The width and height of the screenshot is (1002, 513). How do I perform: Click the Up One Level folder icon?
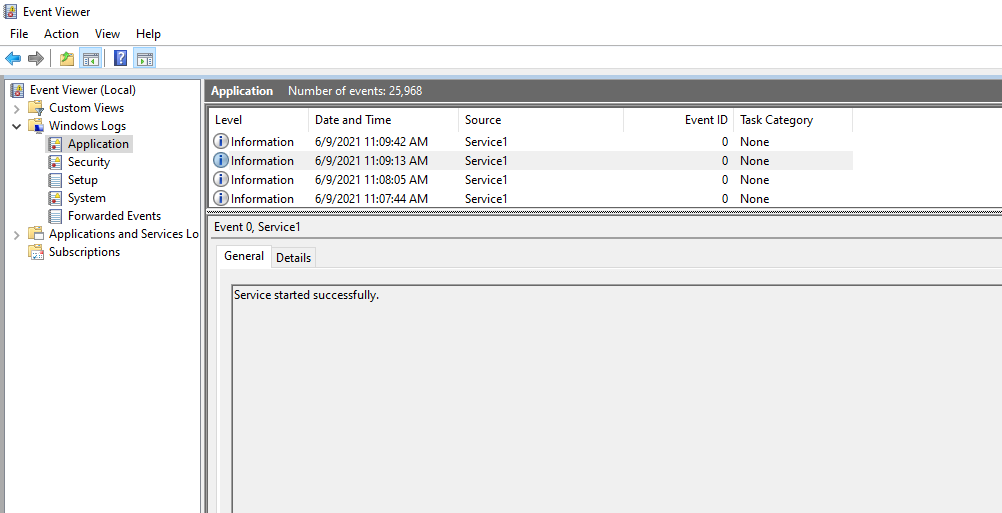click(66, 59)
